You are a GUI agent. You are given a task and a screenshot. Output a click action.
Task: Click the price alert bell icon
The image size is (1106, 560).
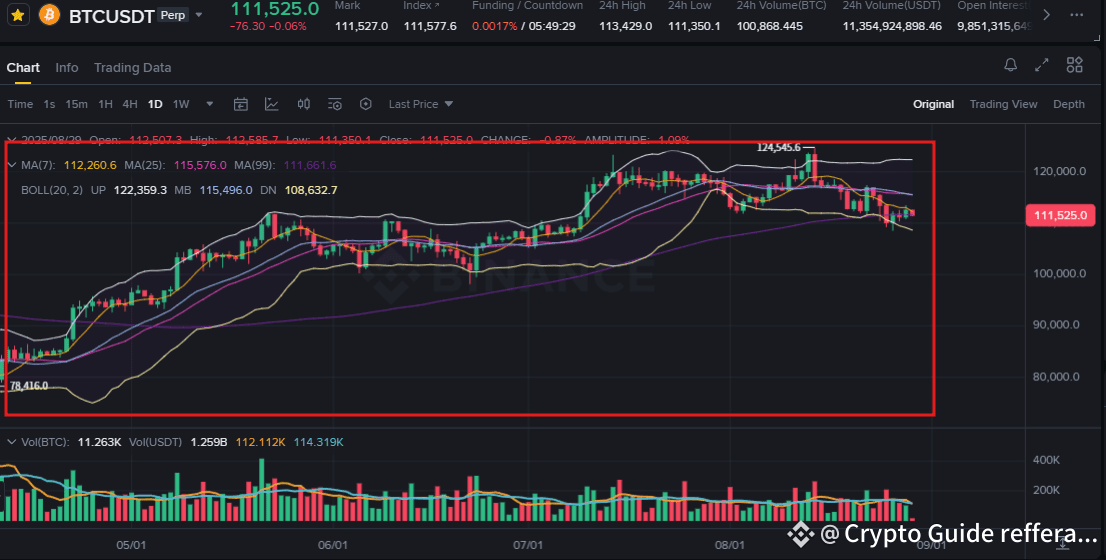click(1010, 66)
